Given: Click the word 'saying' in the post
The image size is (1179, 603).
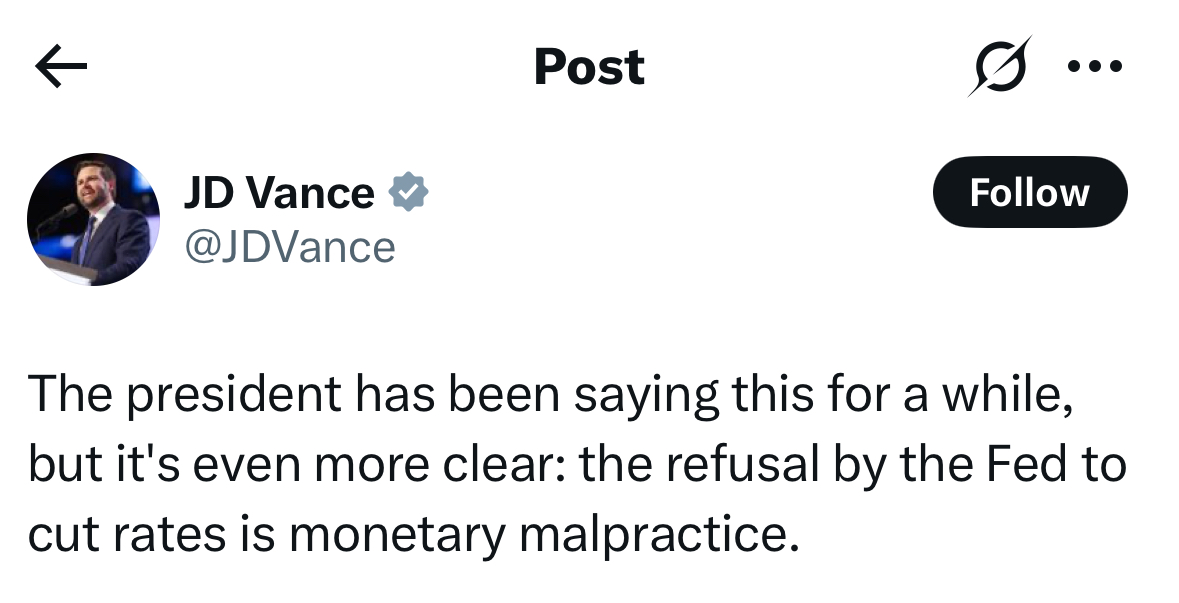Looking at the screenshot, I should coord(645,397).
